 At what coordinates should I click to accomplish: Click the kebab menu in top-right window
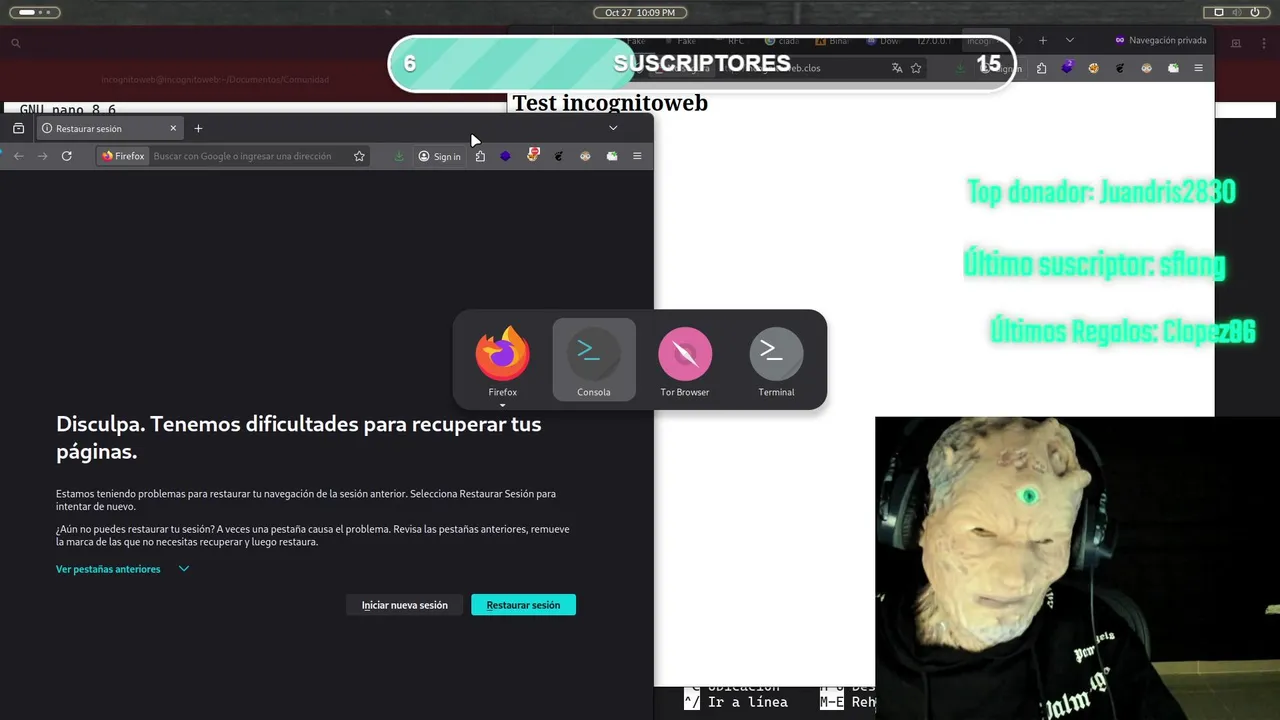(x=1263, y=43)
